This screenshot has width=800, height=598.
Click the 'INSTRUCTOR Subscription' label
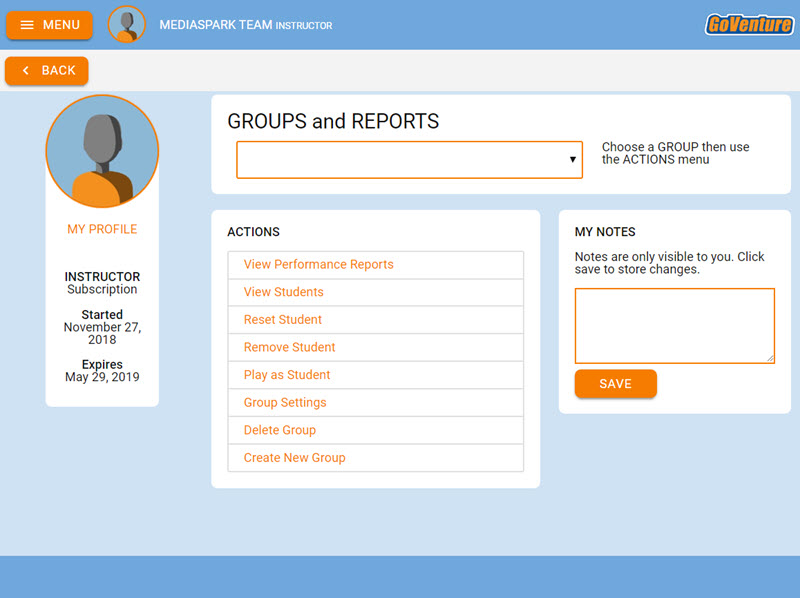(102, 283)
